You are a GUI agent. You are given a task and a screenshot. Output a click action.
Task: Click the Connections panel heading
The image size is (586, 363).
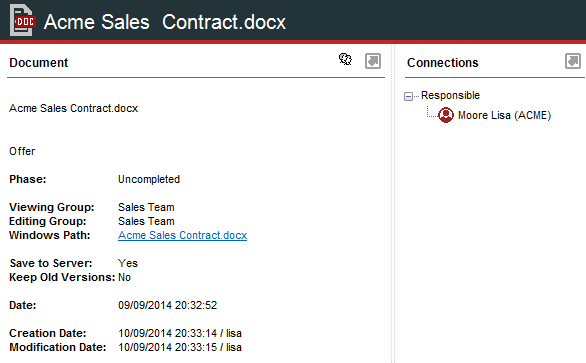(442, 62)
